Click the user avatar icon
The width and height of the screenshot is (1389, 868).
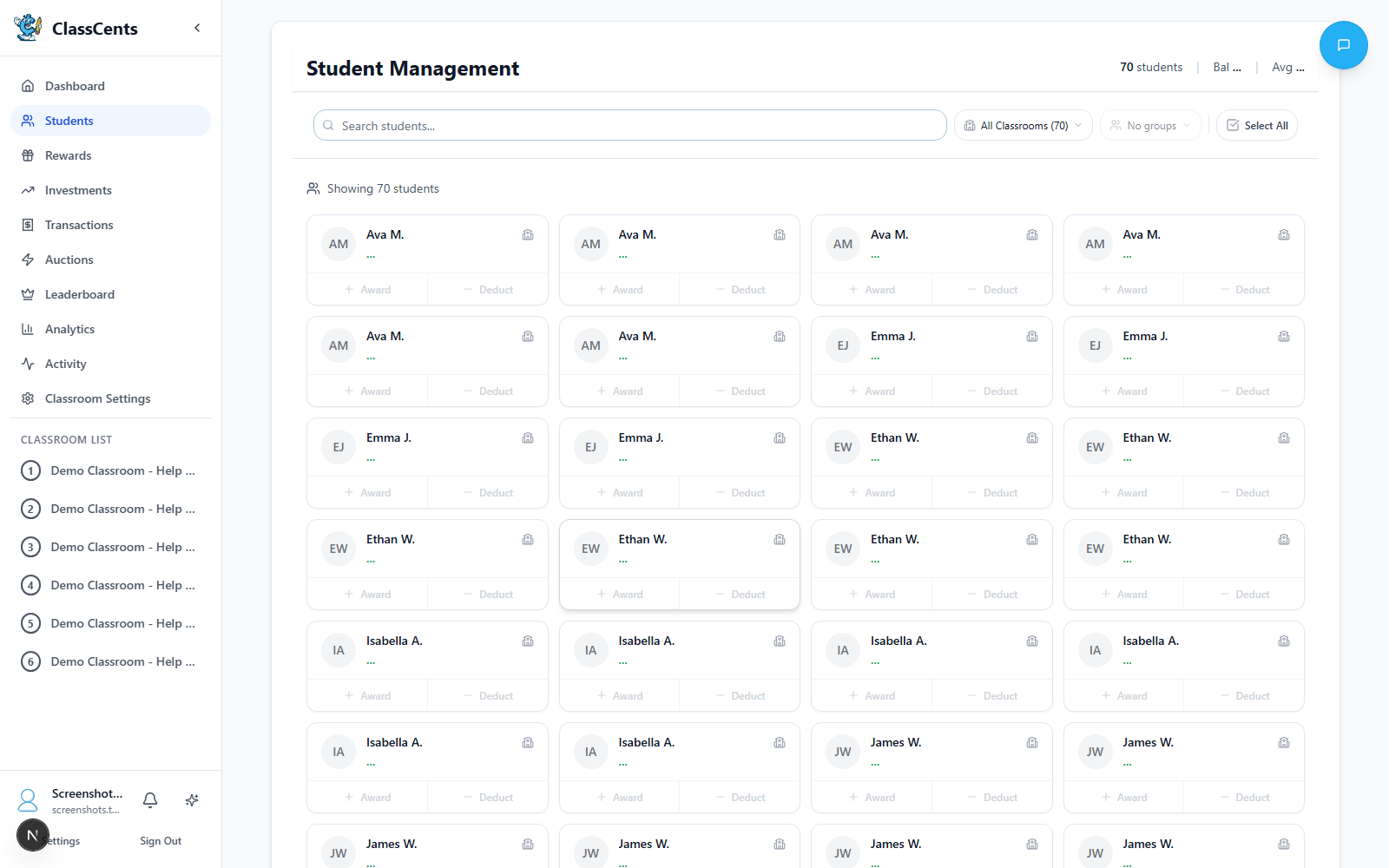click(x=28, y=800)
